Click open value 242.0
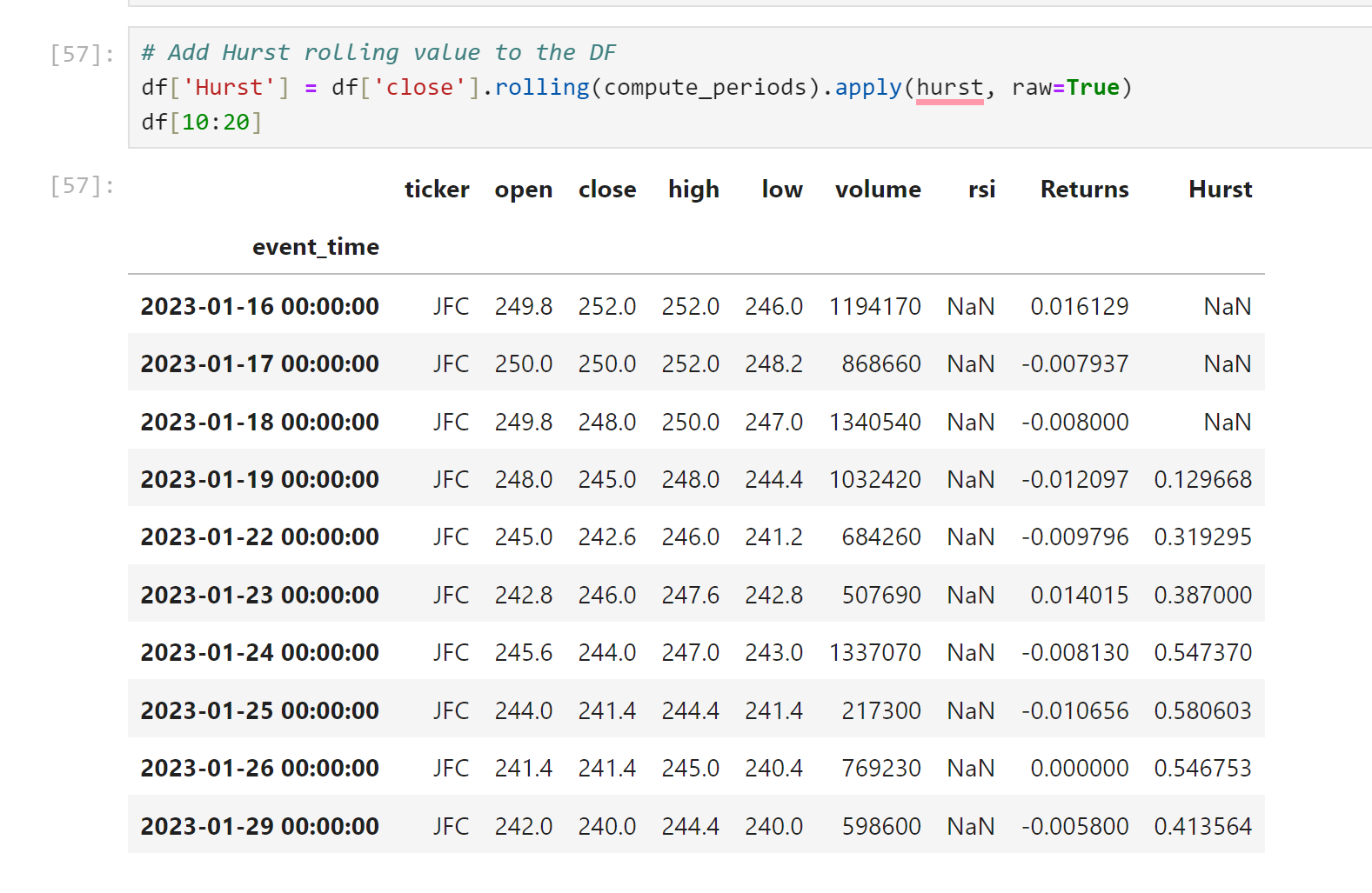 click(524, 826)
